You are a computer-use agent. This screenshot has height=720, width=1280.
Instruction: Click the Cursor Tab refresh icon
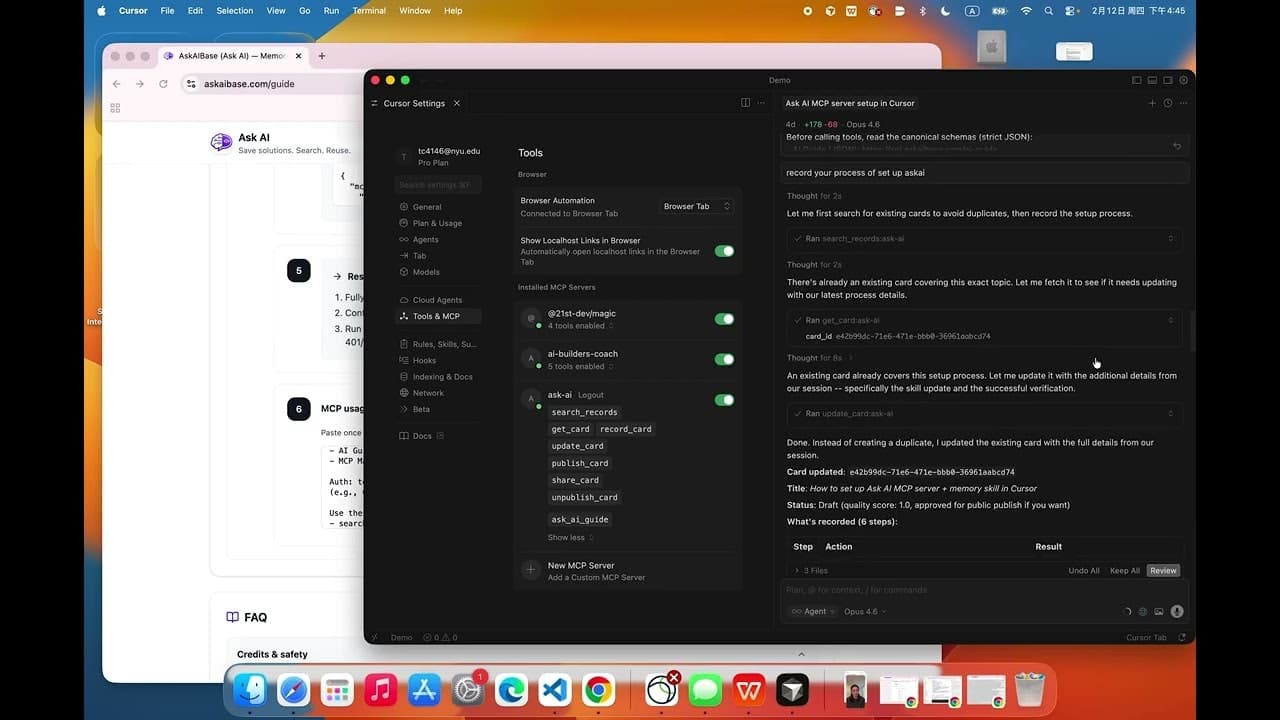point(1182,637)
